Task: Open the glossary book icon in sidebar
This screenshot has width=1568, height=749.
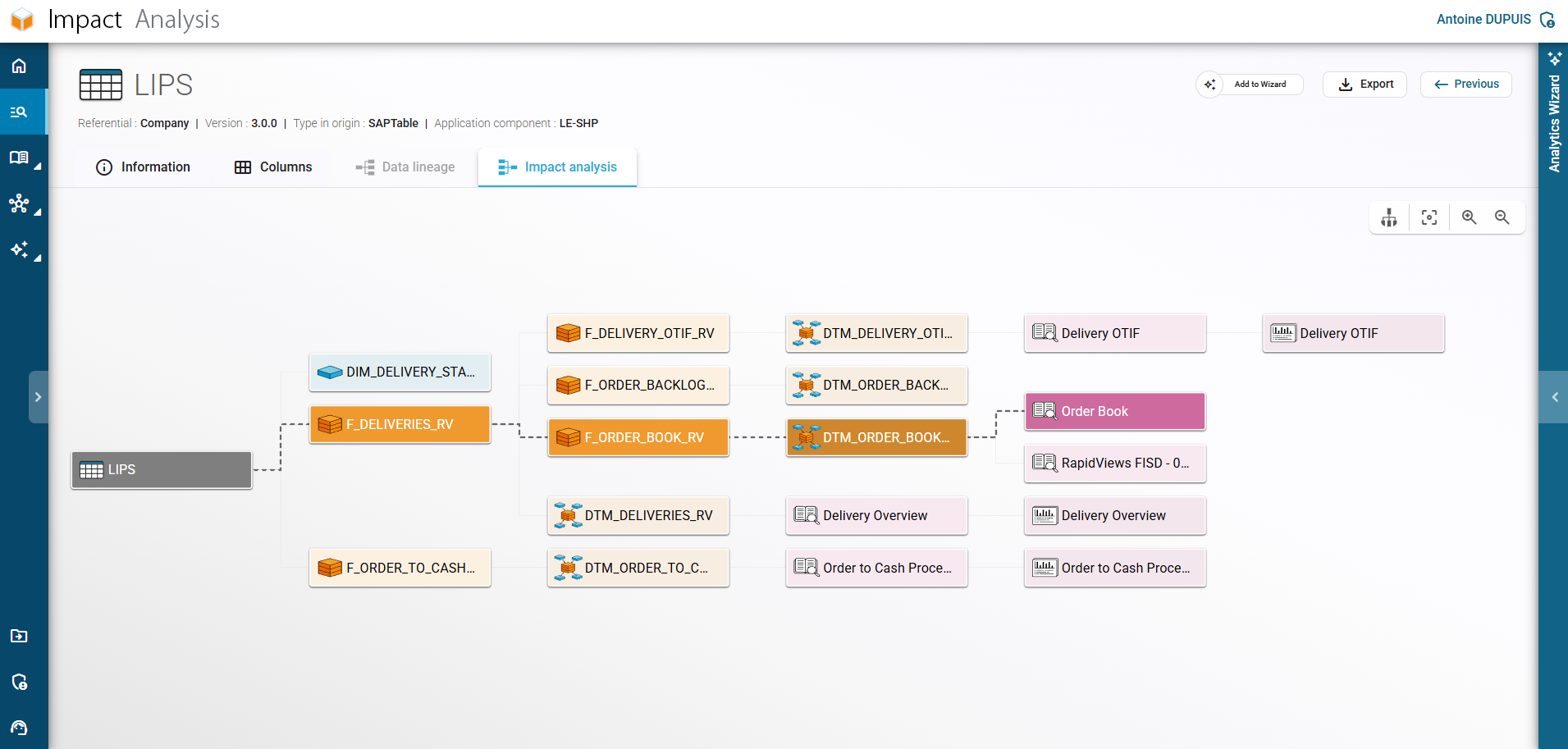Action: (x=19, y=158)
